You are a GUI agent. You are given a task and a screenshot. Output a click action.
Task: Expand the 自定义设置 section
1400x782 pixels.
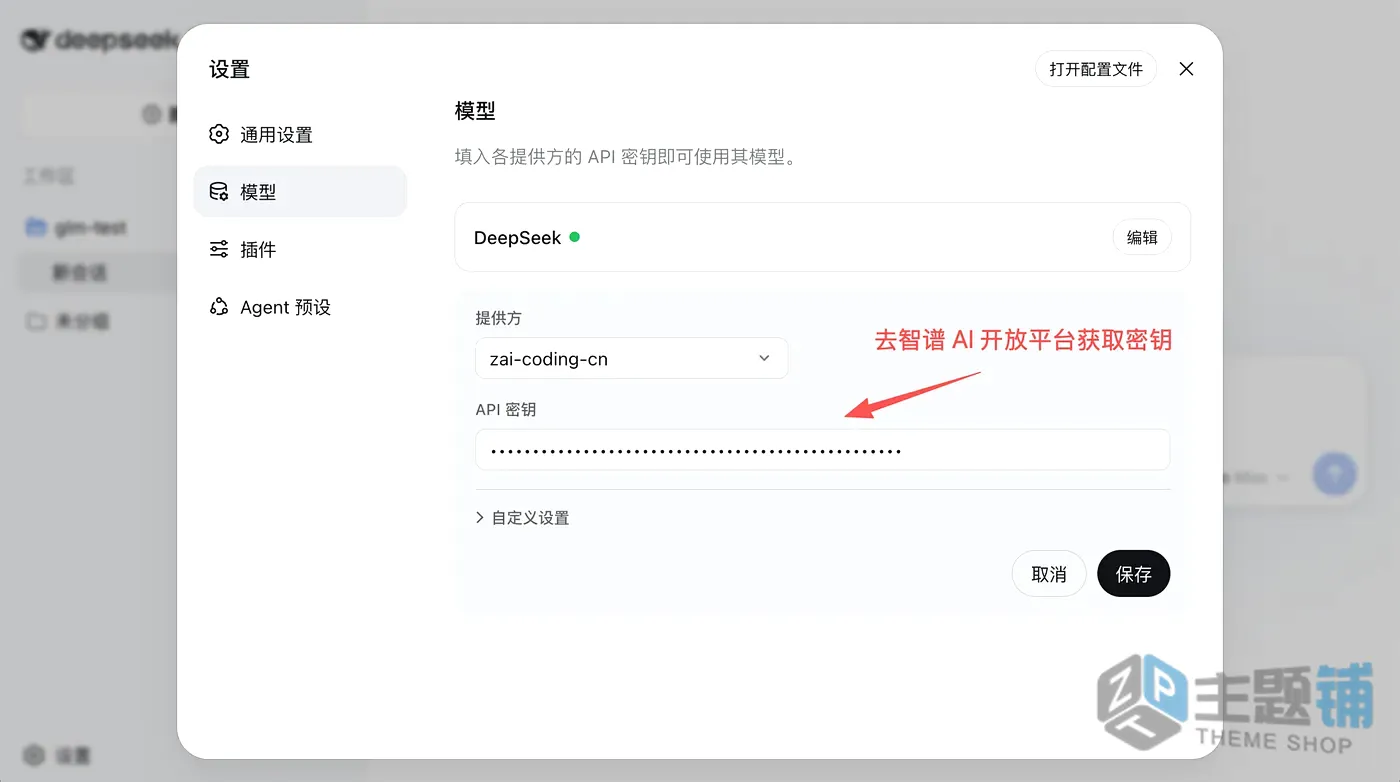[522, 518]
